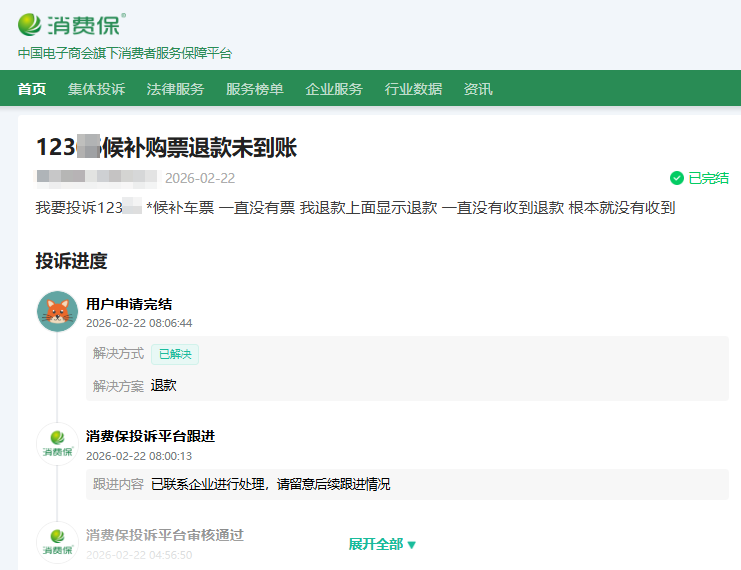
Task: Click the 已解决 status tag
Action: pos(175,354)
